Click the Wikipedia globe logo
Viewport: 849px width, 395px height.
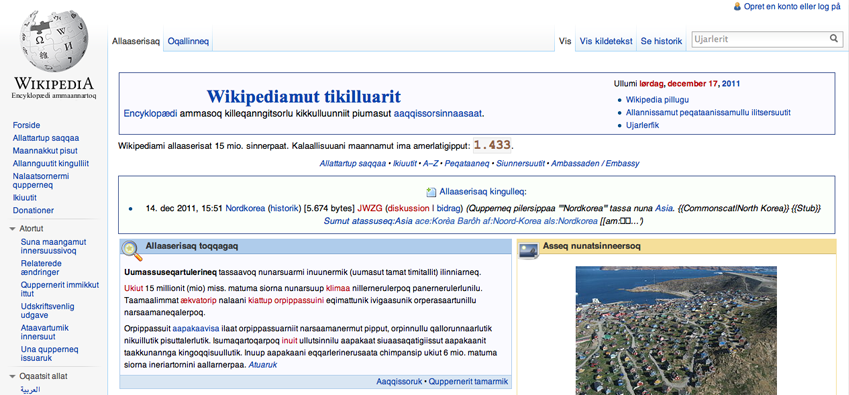[53, 41]
